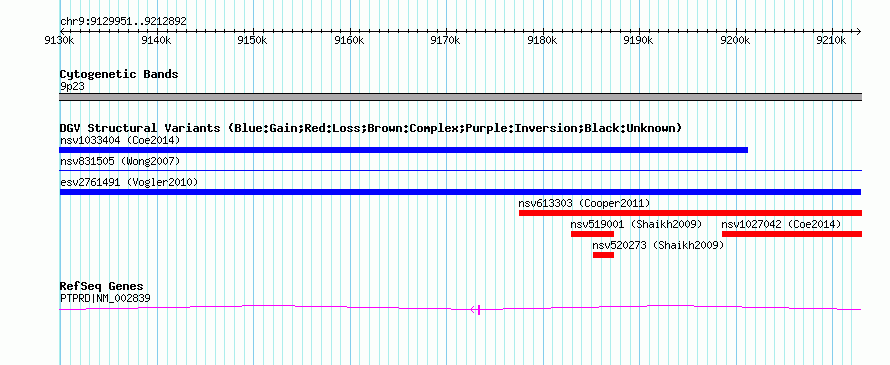890x365 pixels.
Task: Select the nsv1027042 (Coe2014) red bar
Action: click(x=792, y=234)
